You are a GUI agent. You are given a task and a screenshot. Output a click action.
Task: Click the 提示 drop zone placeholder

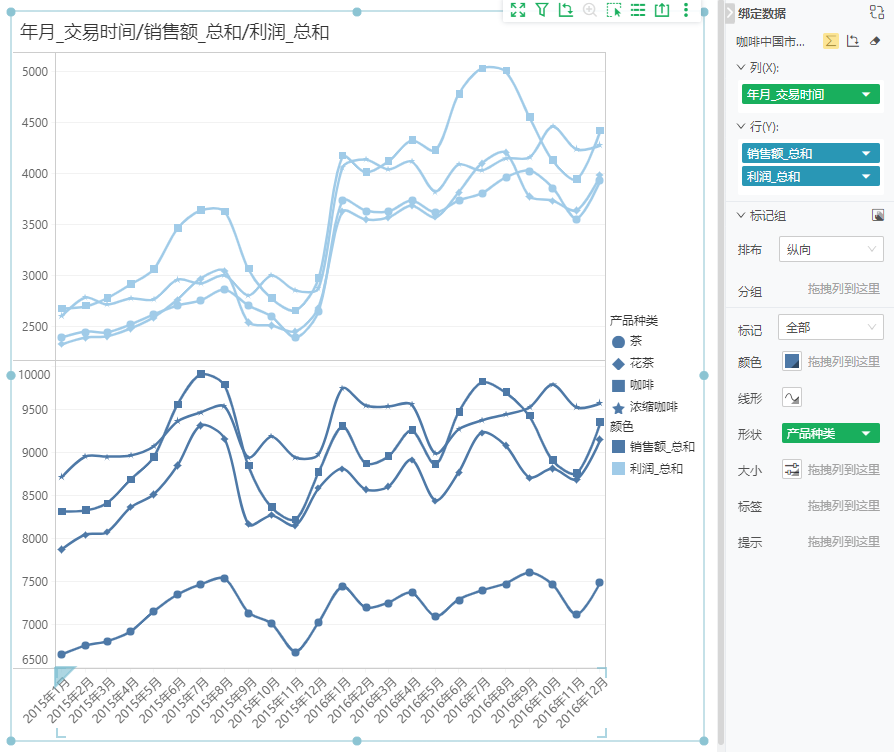click(843, 542)
